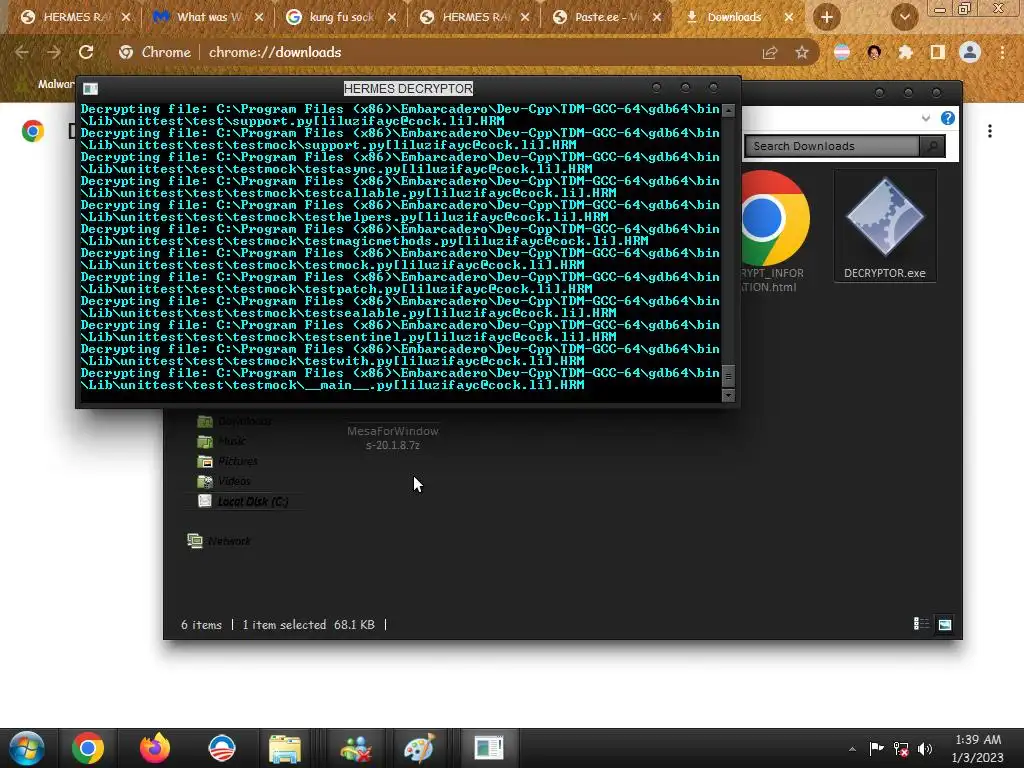Open the console window taskbar button
Viewport: 1024px width, 768px height.
pyautogui.click(x=488, y=748)
